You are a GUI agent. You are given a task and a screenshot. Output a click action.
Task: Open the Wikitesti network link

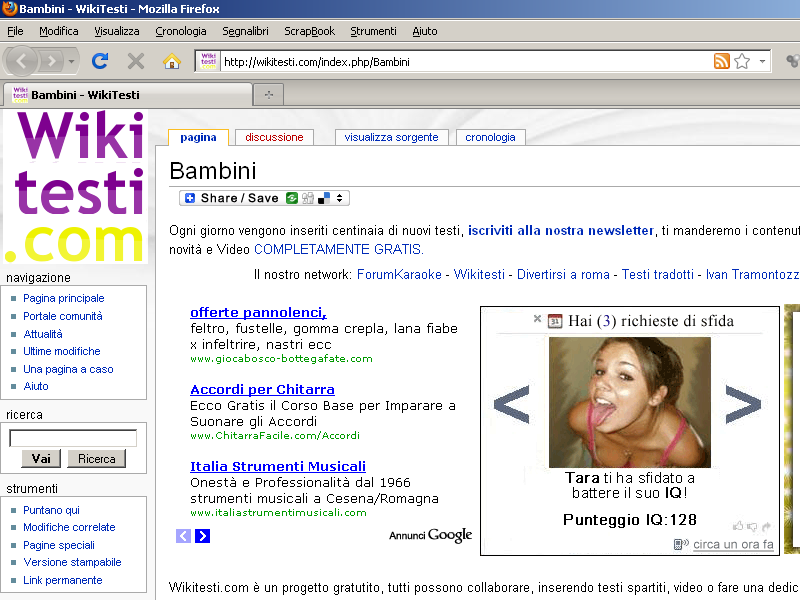click(x=479, y=274)
